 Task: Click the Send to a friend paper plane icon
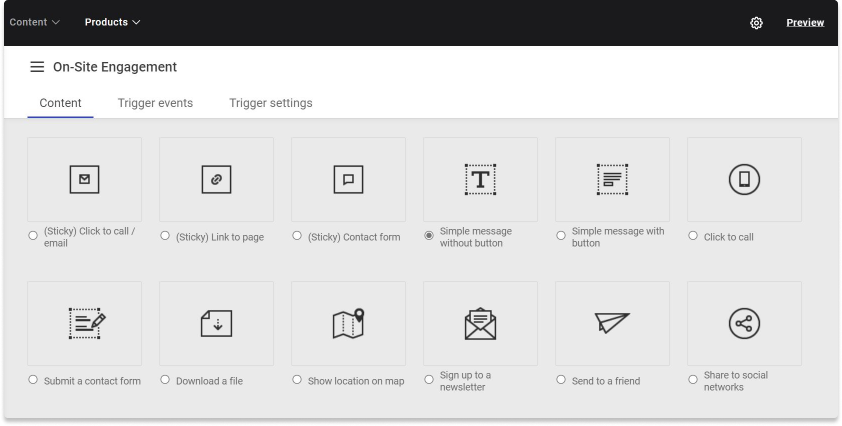(x=612, y=323)
